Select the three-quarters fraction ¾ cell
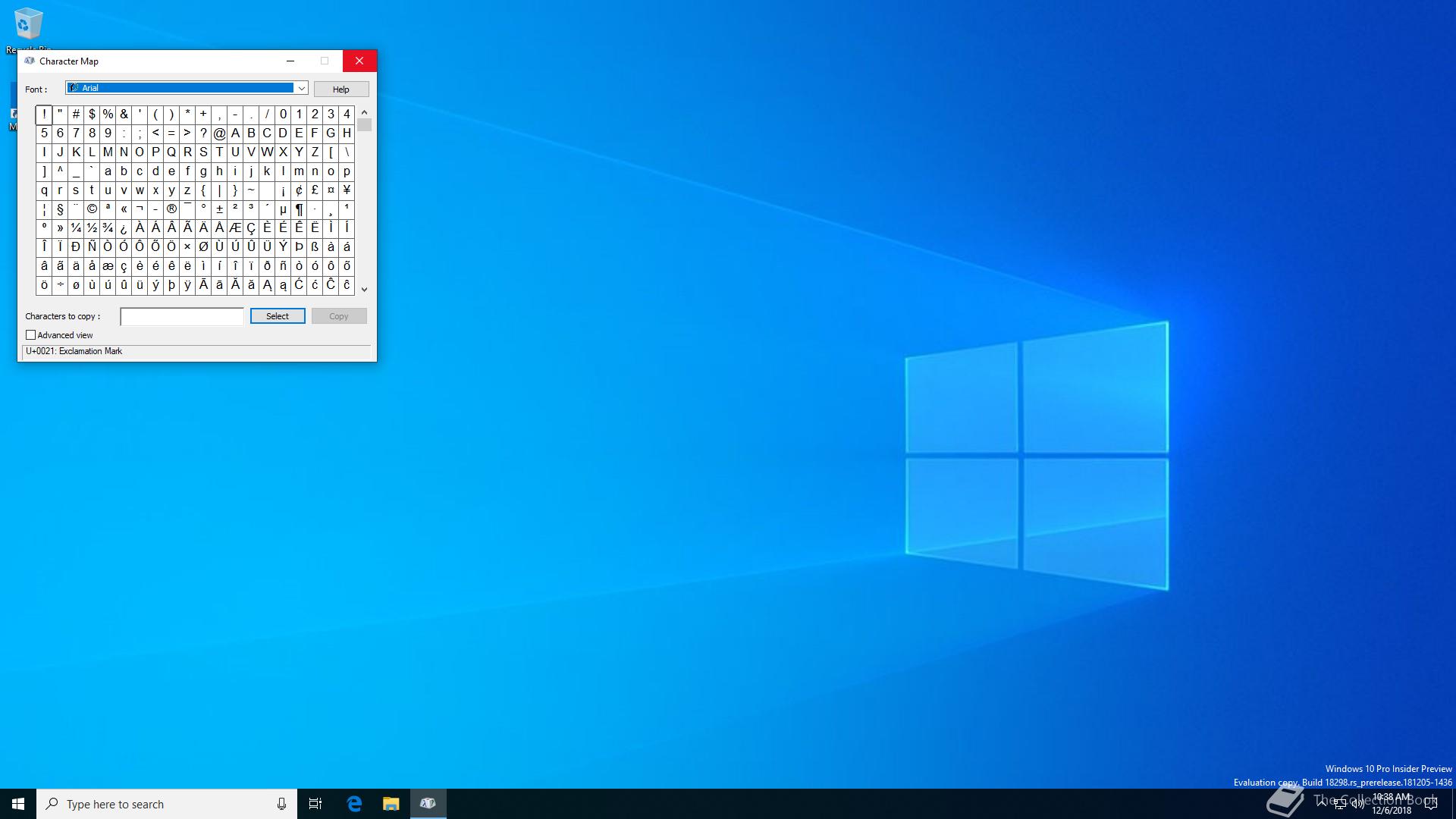The height and width of the screenshot is (819, 1456). 108,228
